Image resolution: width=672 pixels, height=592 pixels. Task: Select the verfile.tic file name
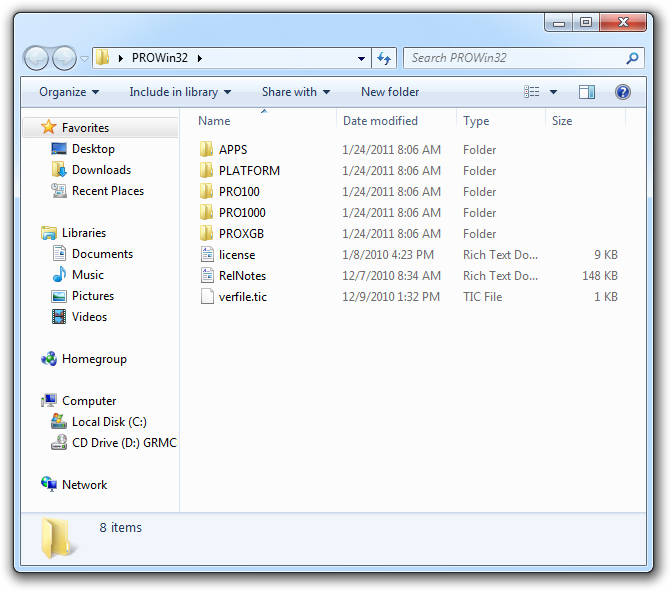243,297
